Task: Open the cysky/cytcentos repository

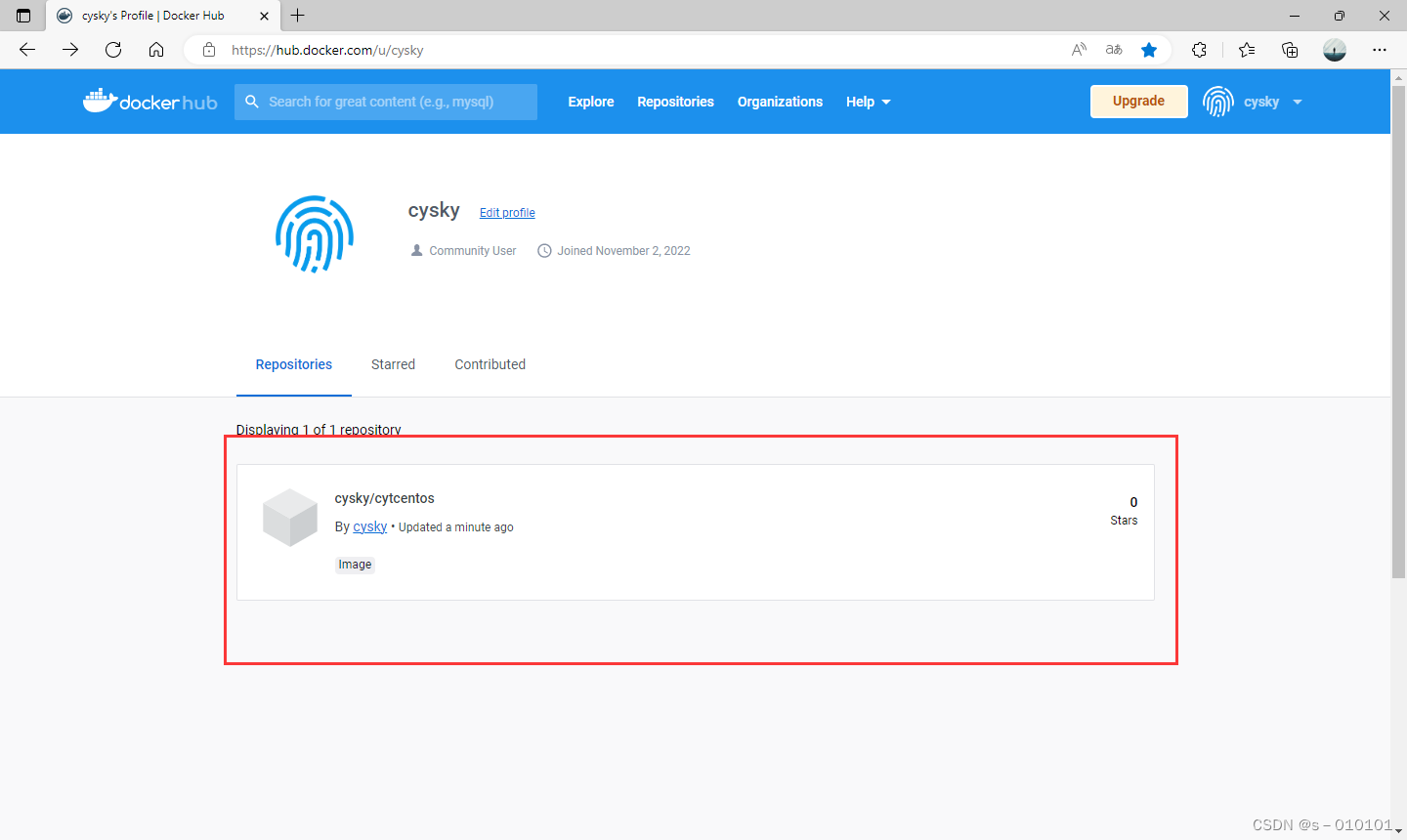Action: pos(385,498)
